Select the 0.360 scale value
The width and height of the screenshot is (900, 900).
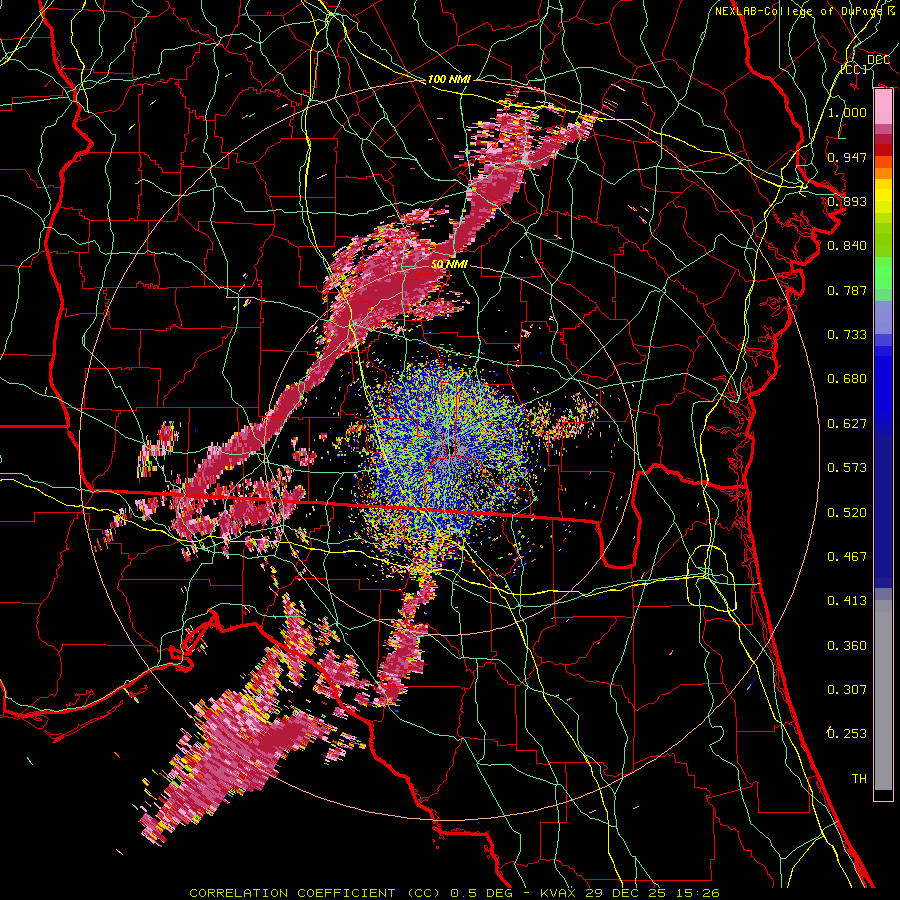(x=847, y=646)
